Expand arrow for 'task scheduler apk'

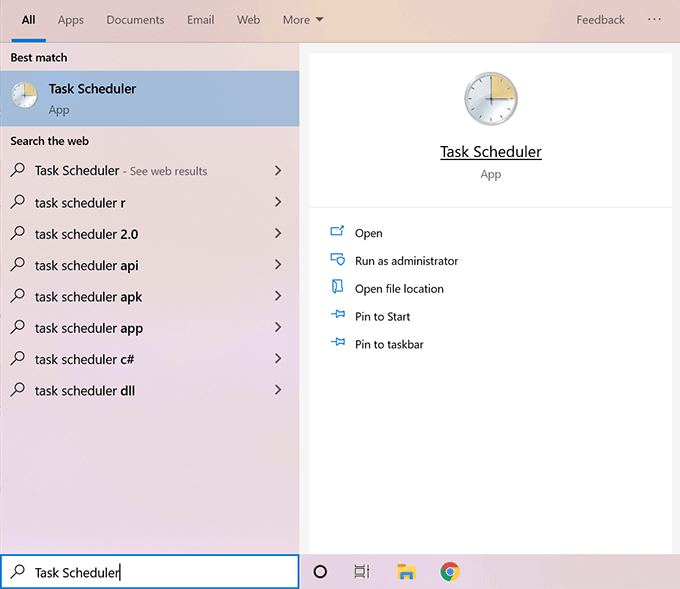tap(278, 296)
